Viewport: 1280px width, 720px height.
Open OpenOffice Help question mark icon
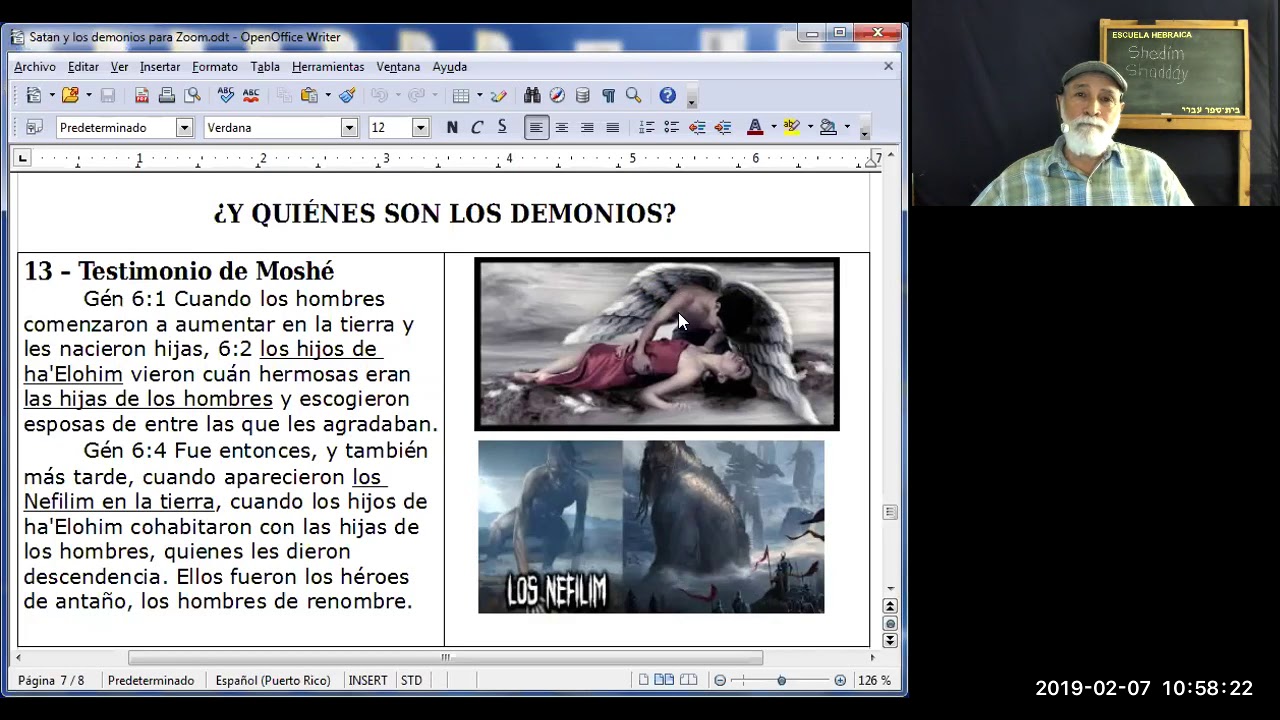667,95
